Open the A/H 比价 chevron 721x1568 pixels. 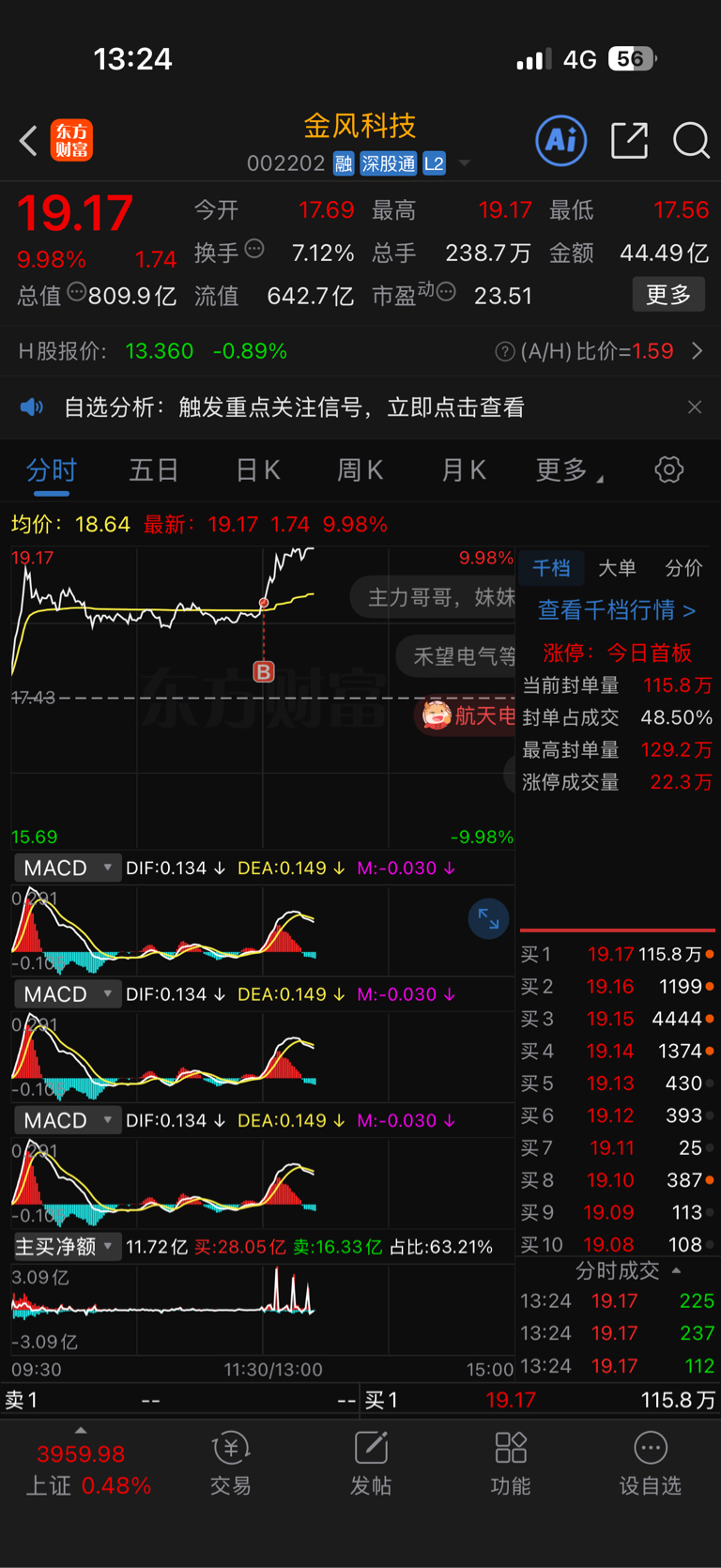point(697,351)
